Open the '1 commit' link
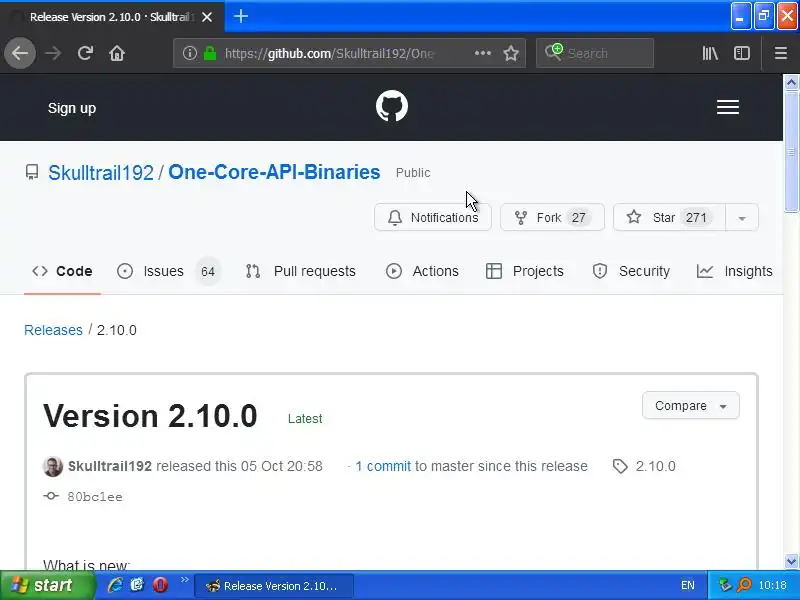The width and height of the screenshot is (800, 600). pyautogui.click(x=383, y=466)
